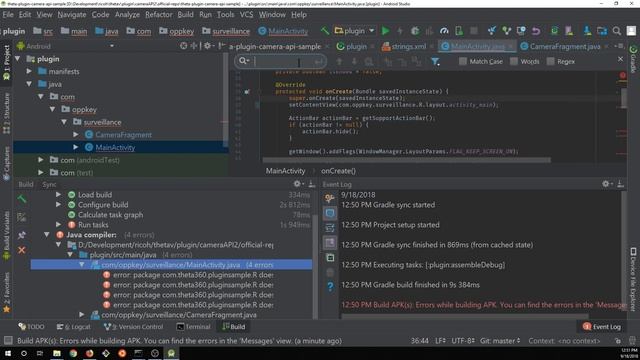Open the Logcat tool window
Viewport: 640px width, 360px height.
pos(73,327)
